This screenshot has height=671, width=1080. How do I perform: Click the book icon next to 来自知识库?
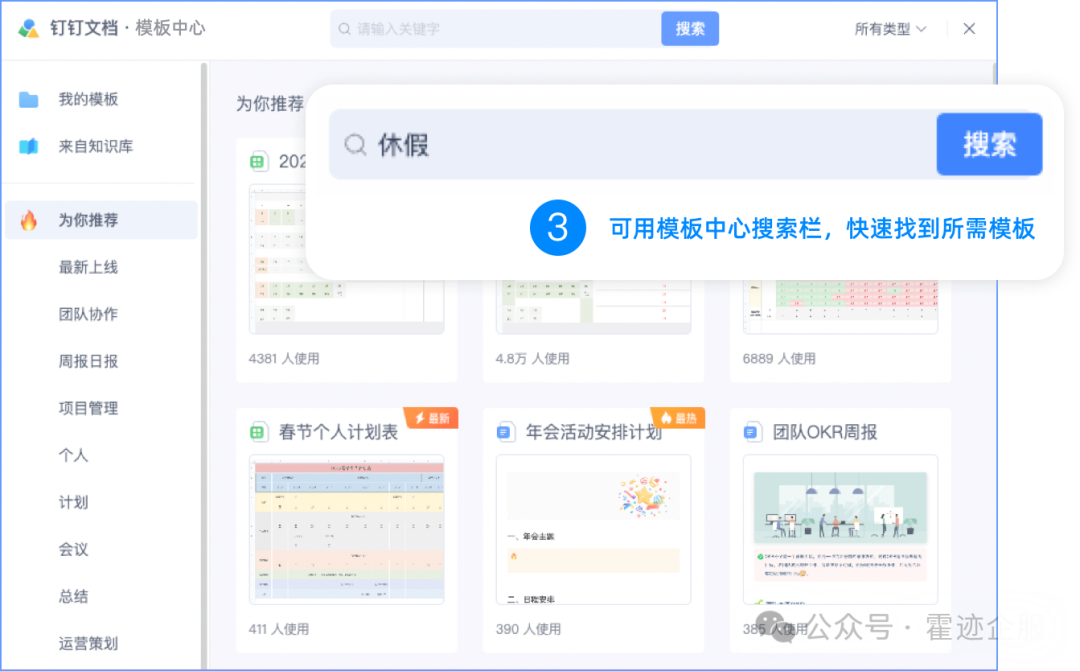pyautogui.click(x=29, y=146)
